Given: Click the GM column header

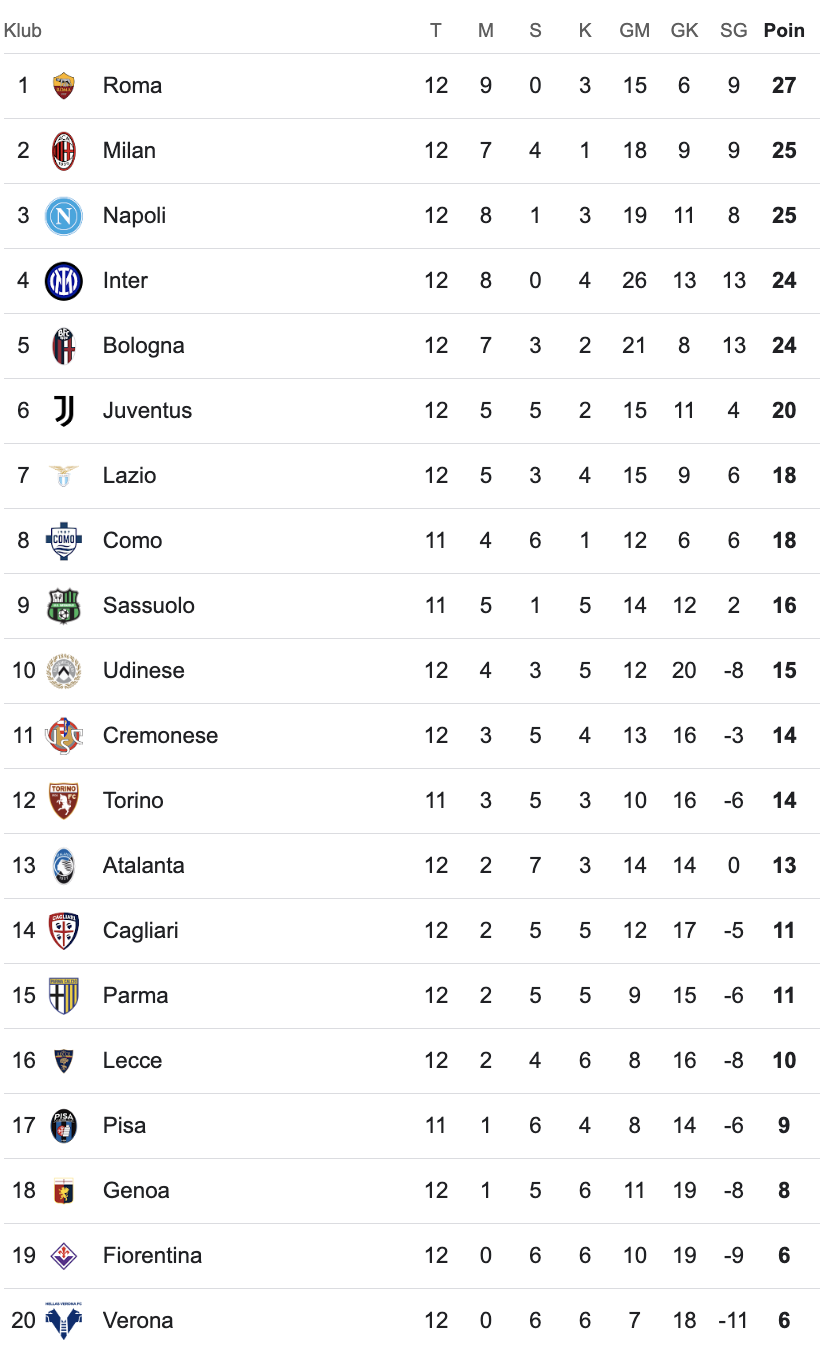Looking at the screenshot, I should (x=634, y=31).
